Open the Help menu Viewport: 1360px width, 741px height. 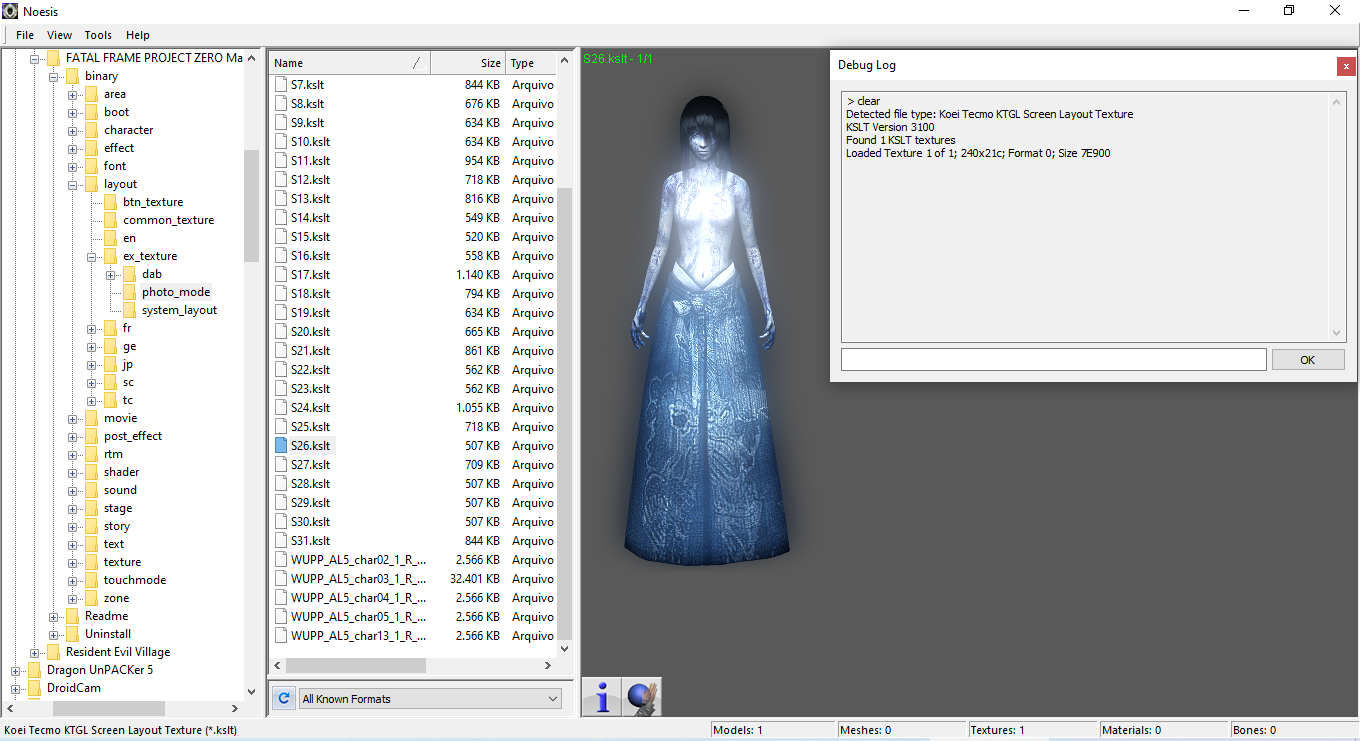click(x=138, y=35)
